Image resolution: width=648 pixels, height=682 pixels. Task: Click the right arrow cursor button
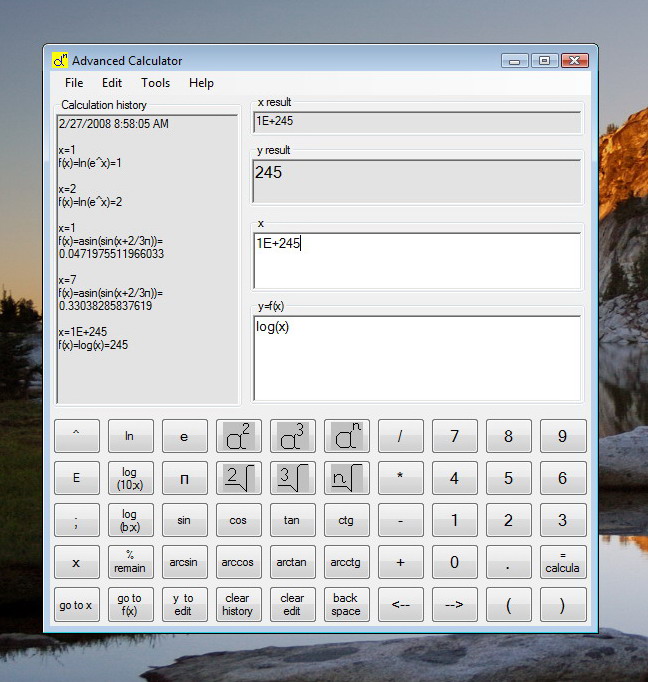coord(454,604)
